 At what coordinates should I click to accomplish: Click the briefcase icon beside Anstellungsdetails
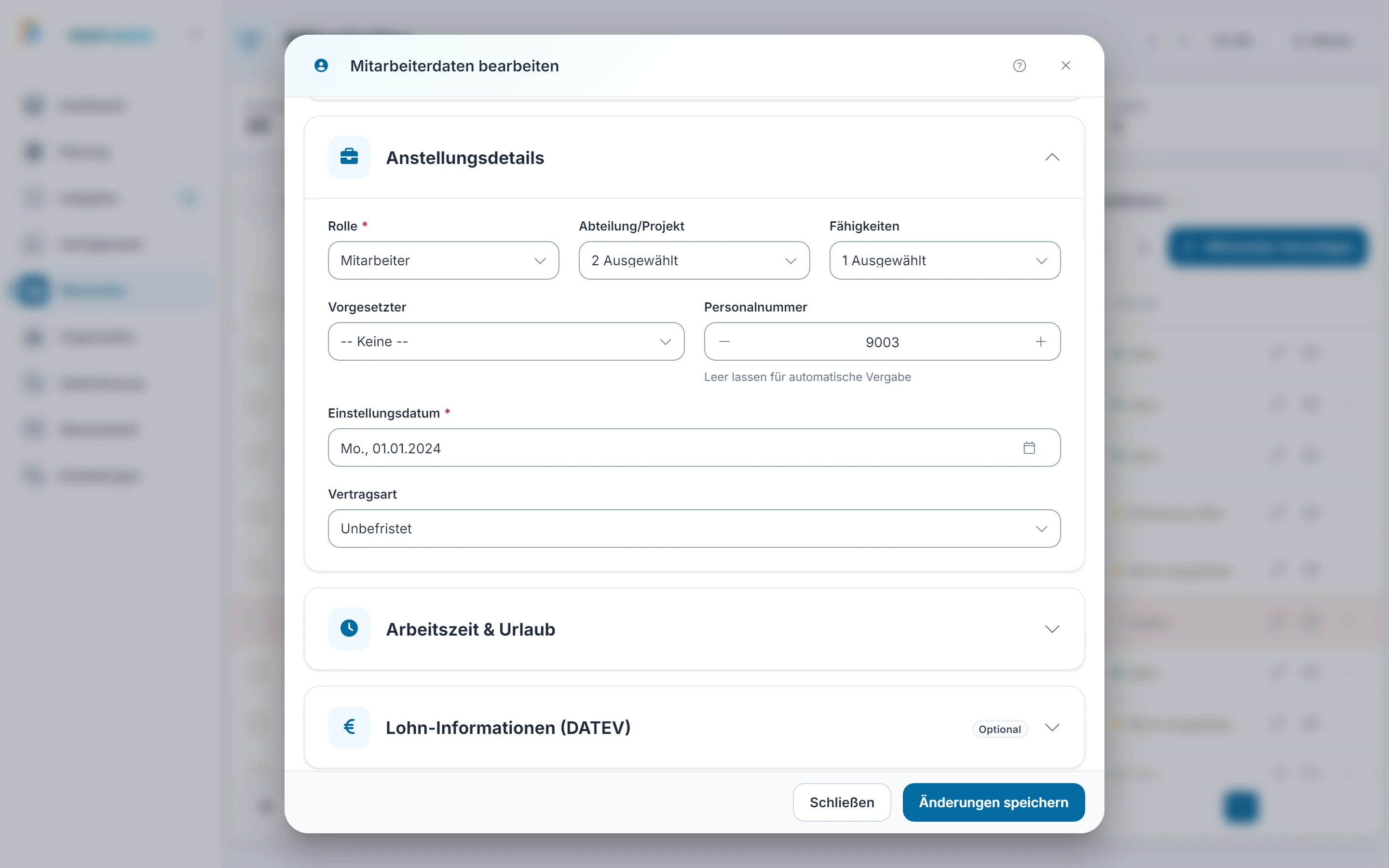(x=349, y=157)
